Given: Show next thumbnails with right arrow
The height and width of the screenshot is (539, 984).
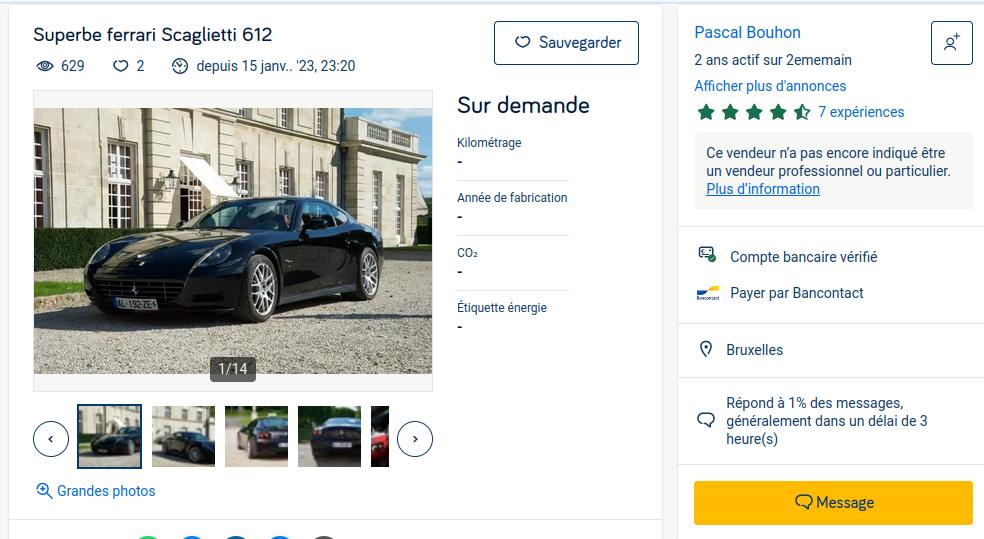Looking at the screenshot, I should pyautogui.click(x=415, y=438).
